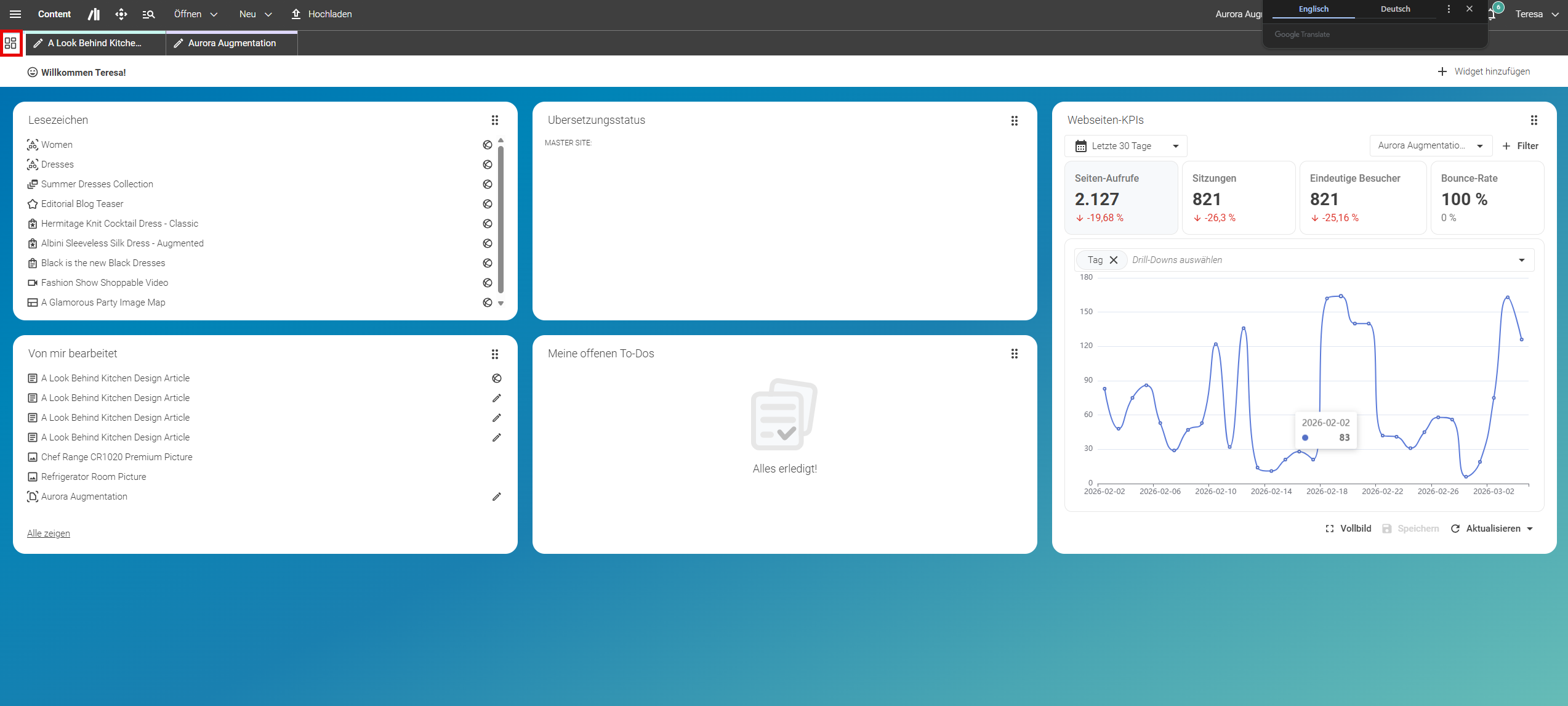Select the Deutsch translate tab

[1396, 9]
